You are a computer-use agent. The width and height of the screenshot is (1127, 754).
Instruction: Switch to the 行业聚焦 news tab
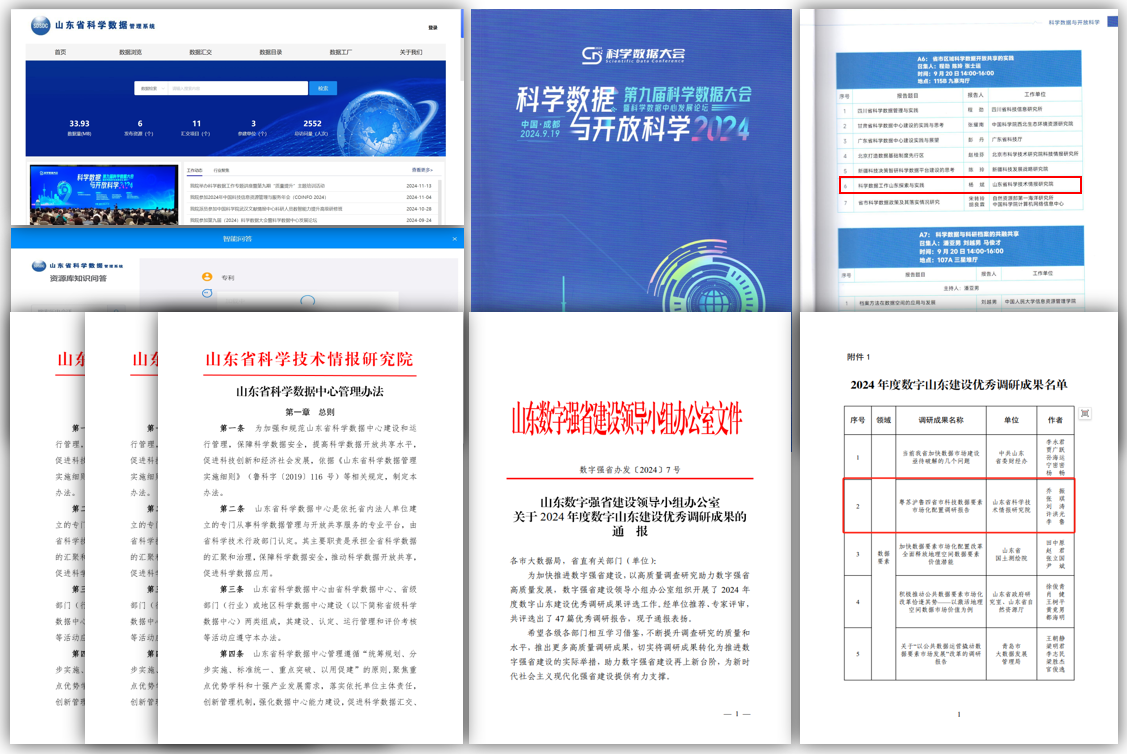[x=221, y=170]
